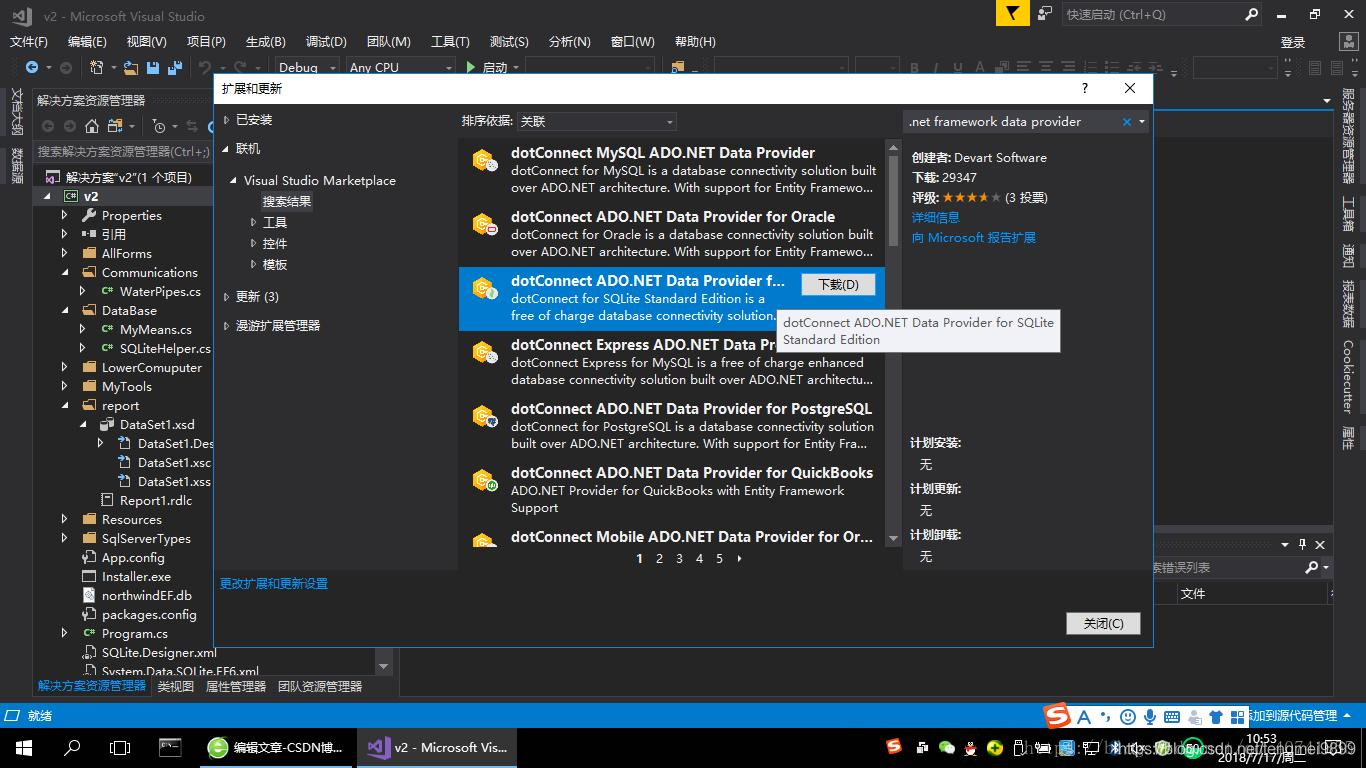Open the 排序依据 sort dropdown

point(596,121)
